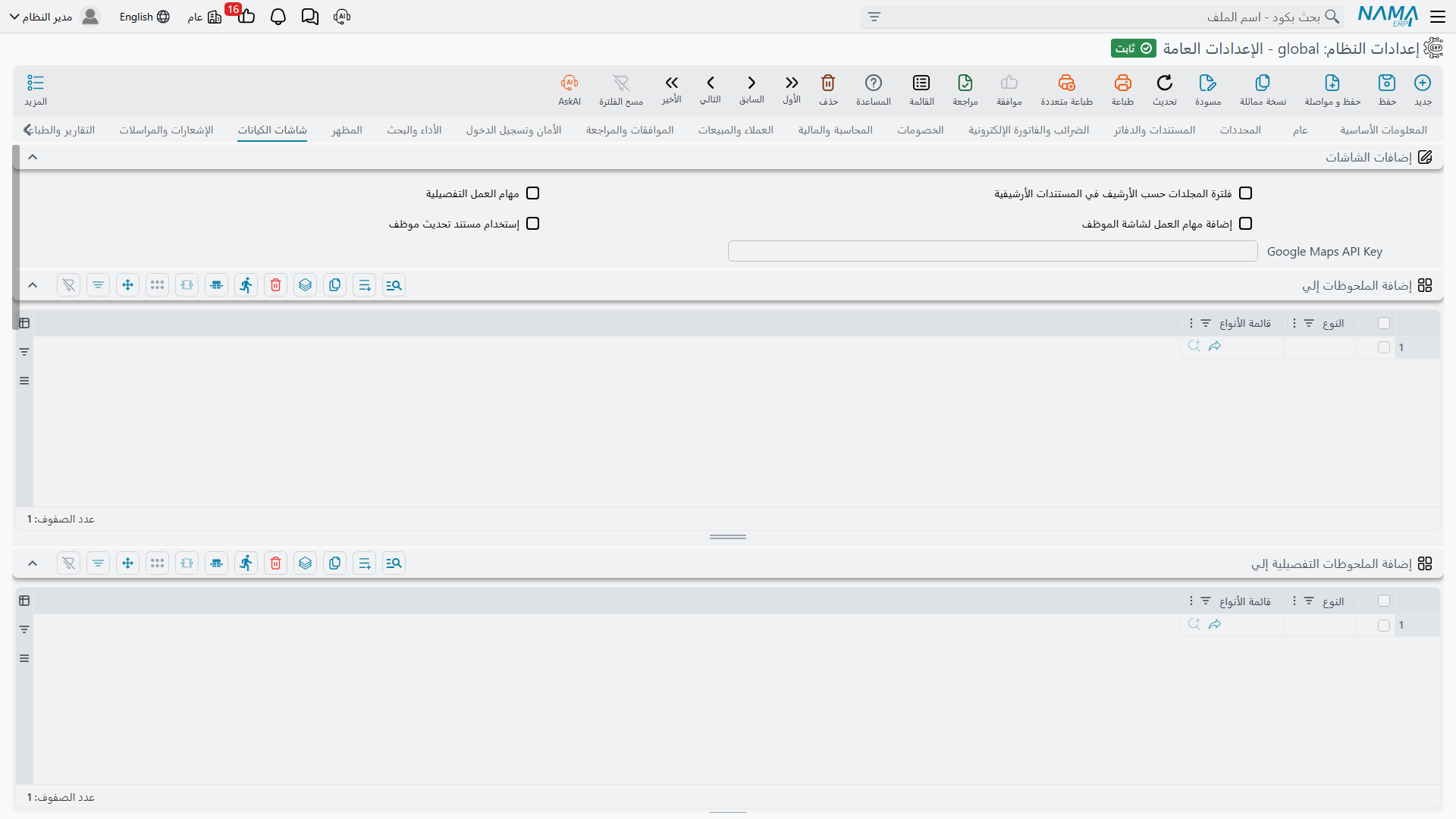Image resolution: width=1456 pixels, height=819 pixels.
Task: Open the chat messages icon
Action: click(x=310, y=17)
